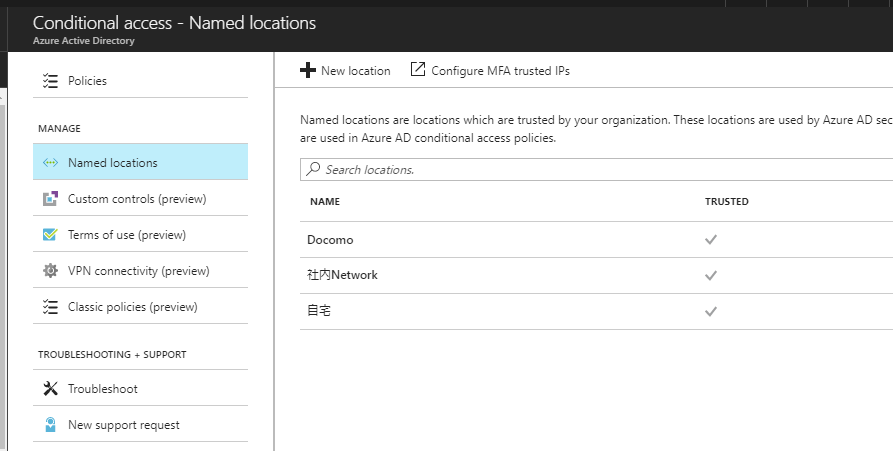Open New support request
893x451 pixels.
coord(141,425)
